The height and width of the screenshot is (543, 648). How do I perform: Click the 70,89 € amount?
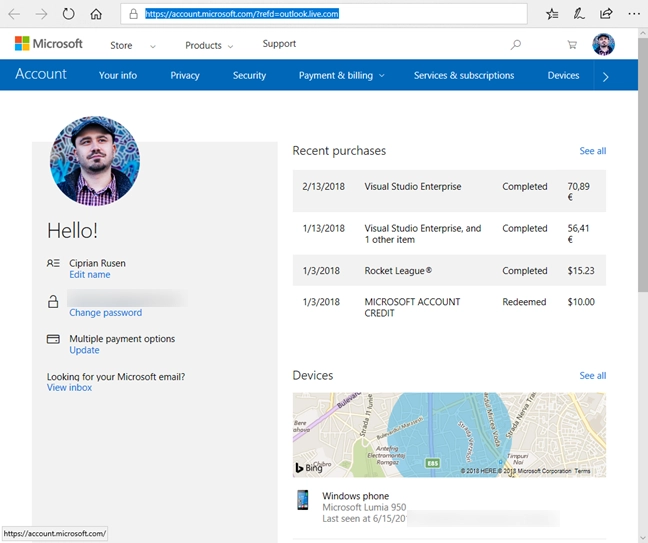(578, 191)
